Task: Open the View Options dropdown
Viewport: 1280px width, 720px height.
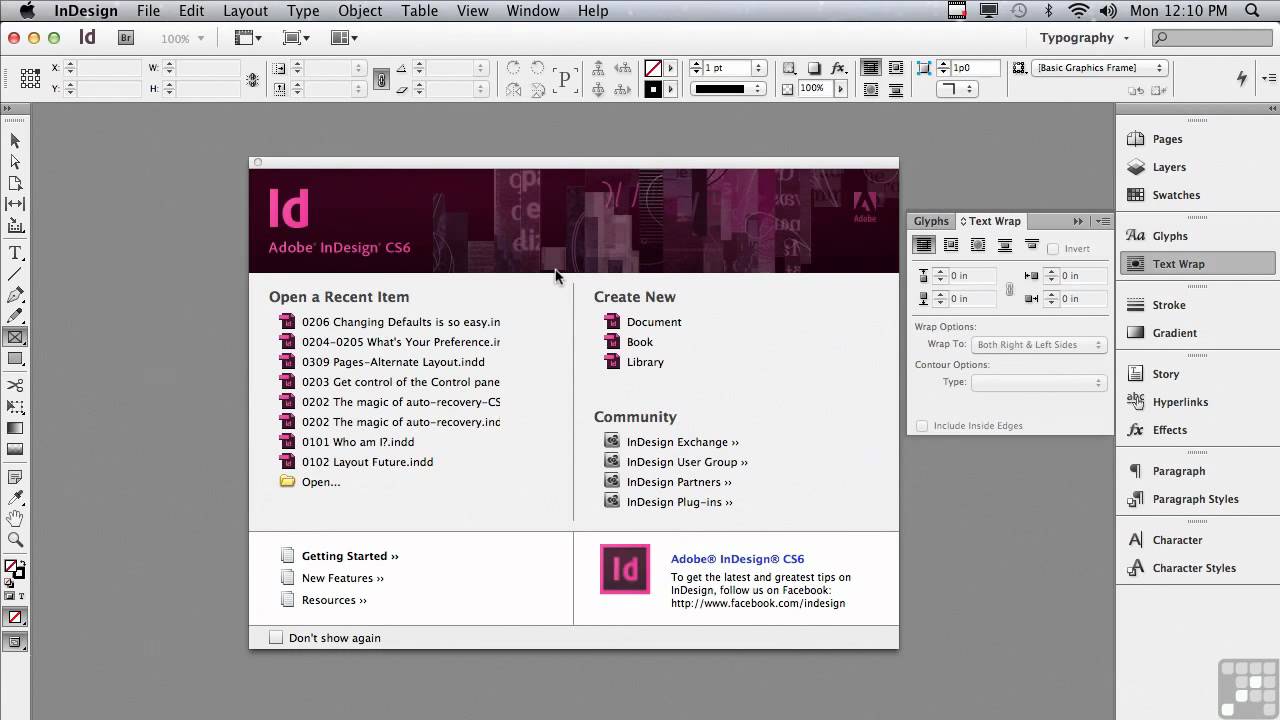Action: (247, 38)
